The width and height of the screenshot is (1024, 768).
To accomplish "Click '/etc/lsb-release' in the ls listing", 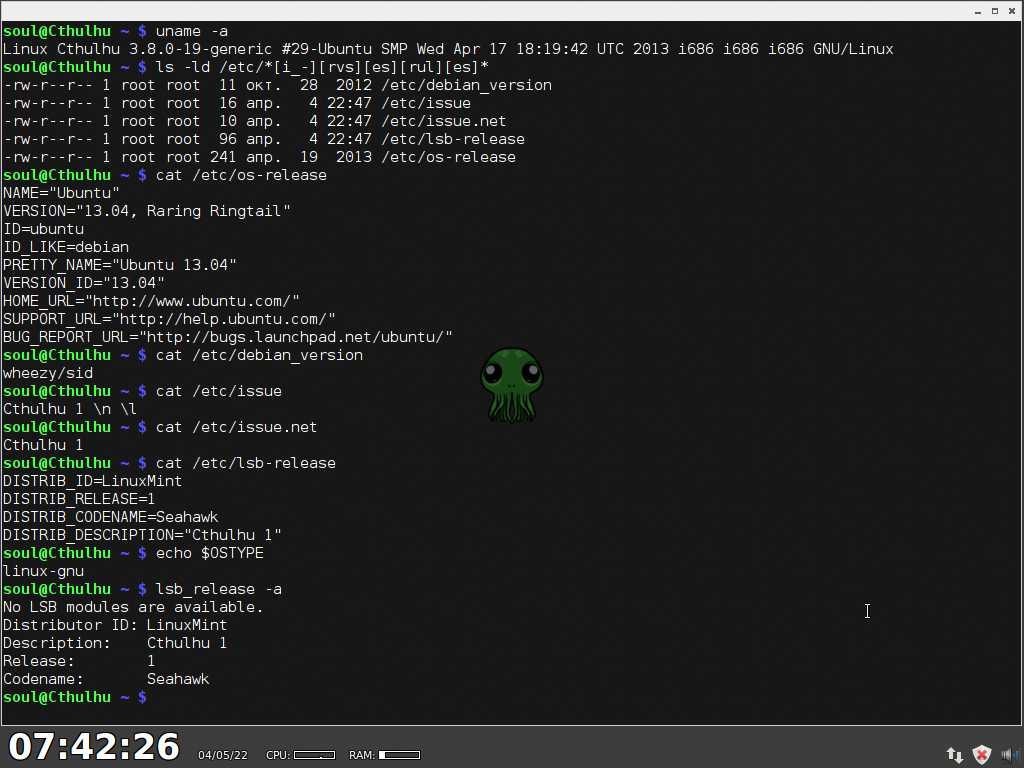I will pos(453,139).
